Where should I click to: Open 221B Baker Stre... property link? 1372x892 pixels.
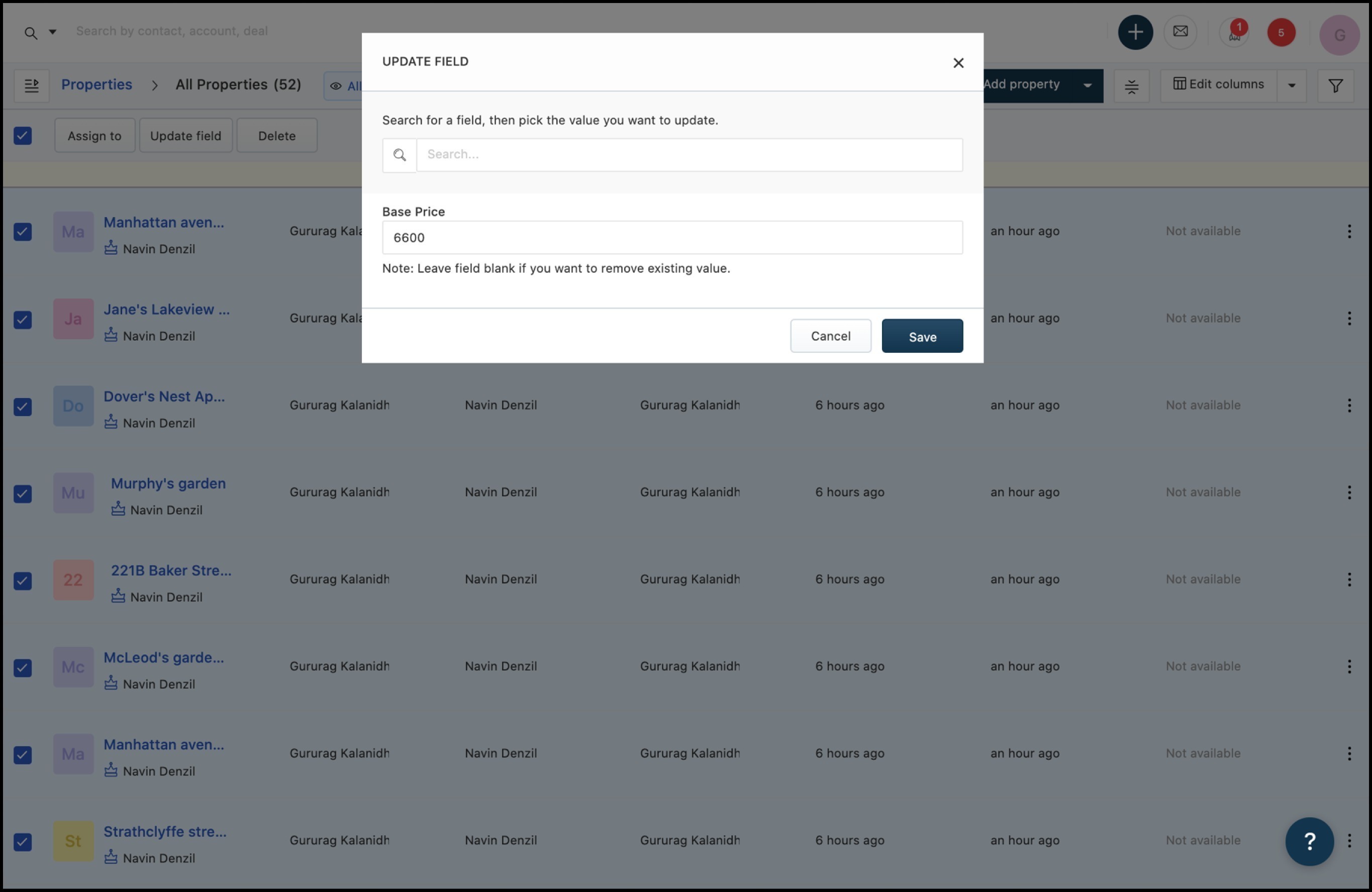pyautogui.click(x=171, y=571)
